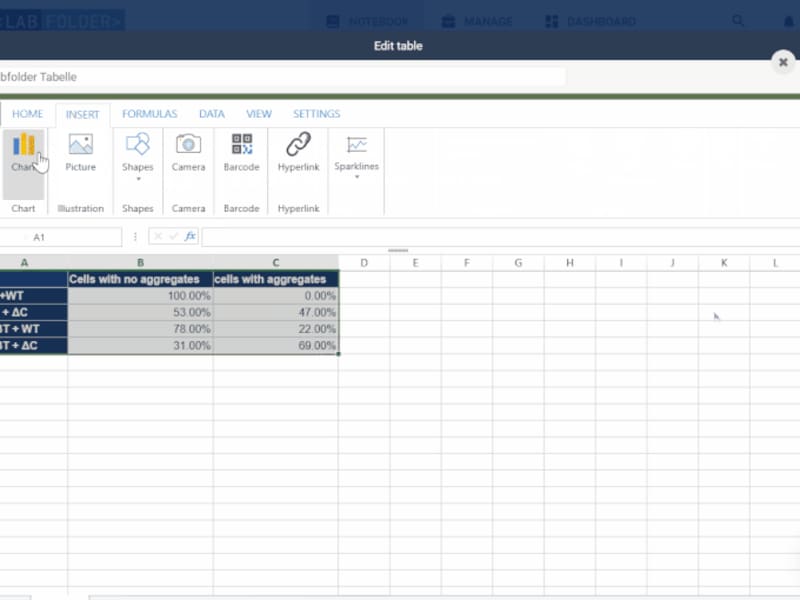Expand the Sparklines dropdown arrow

coord(357,177)
